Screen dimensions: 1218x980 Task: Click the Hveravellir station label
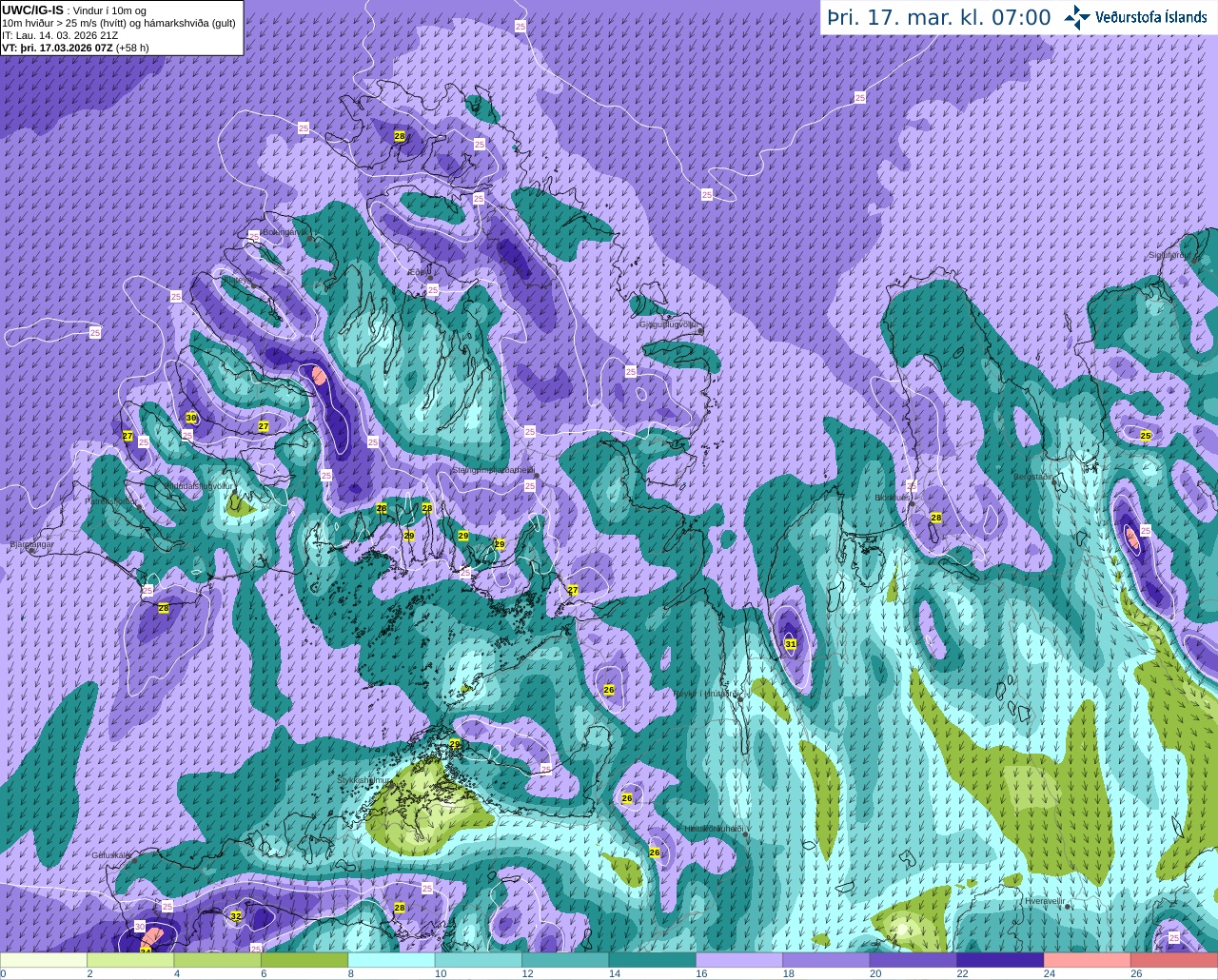click(x=1045, y=900)
